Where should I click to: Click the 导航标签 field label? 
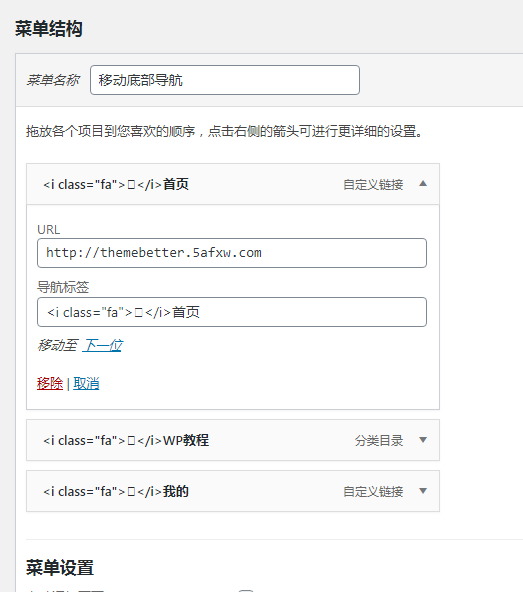pyautogui.click(x=63, y=287)
